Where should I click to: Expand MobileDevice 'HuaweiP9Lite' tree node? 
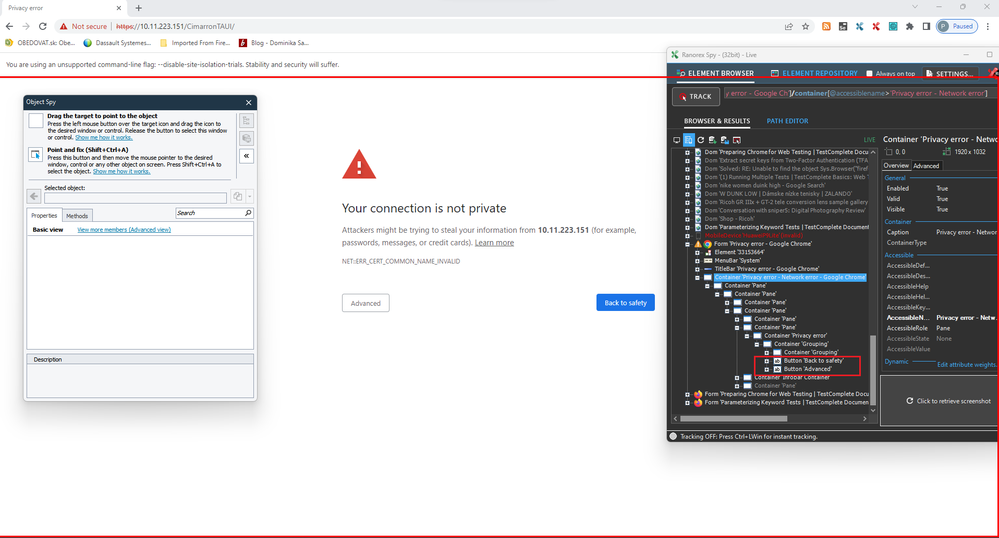tap(687, 236)
